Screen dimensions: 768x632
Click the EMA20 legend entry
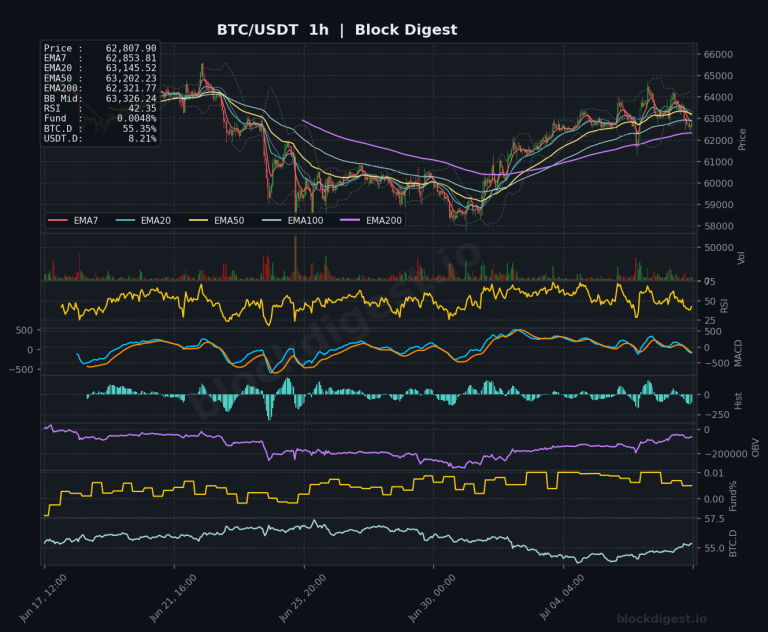tap(143, 220)
